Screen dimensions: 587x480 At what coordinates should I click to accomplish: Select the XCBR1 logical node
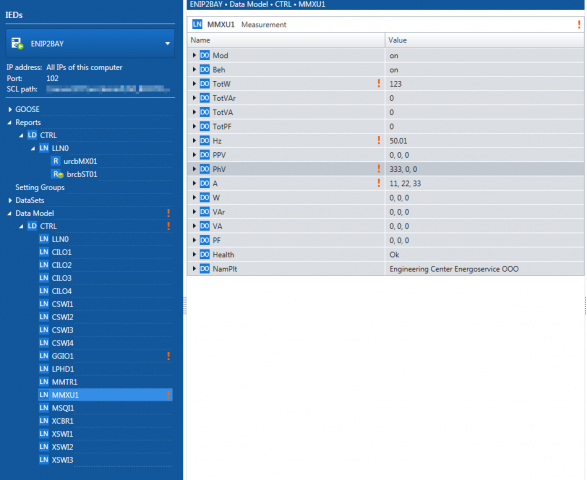63,421
